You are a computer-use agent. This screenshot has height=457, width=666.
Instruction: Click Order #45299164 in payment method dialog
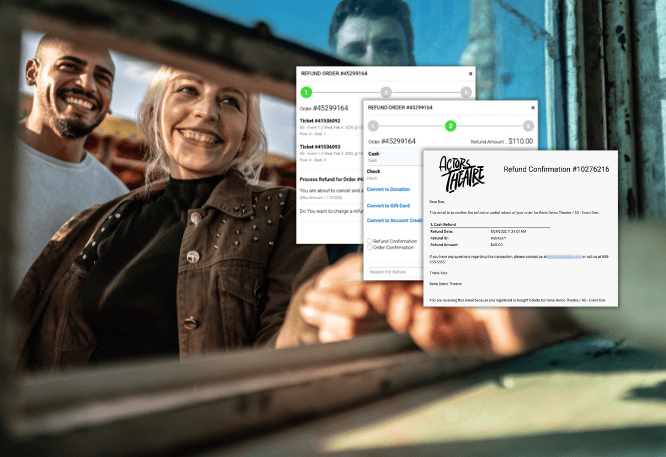coord(392,141)
